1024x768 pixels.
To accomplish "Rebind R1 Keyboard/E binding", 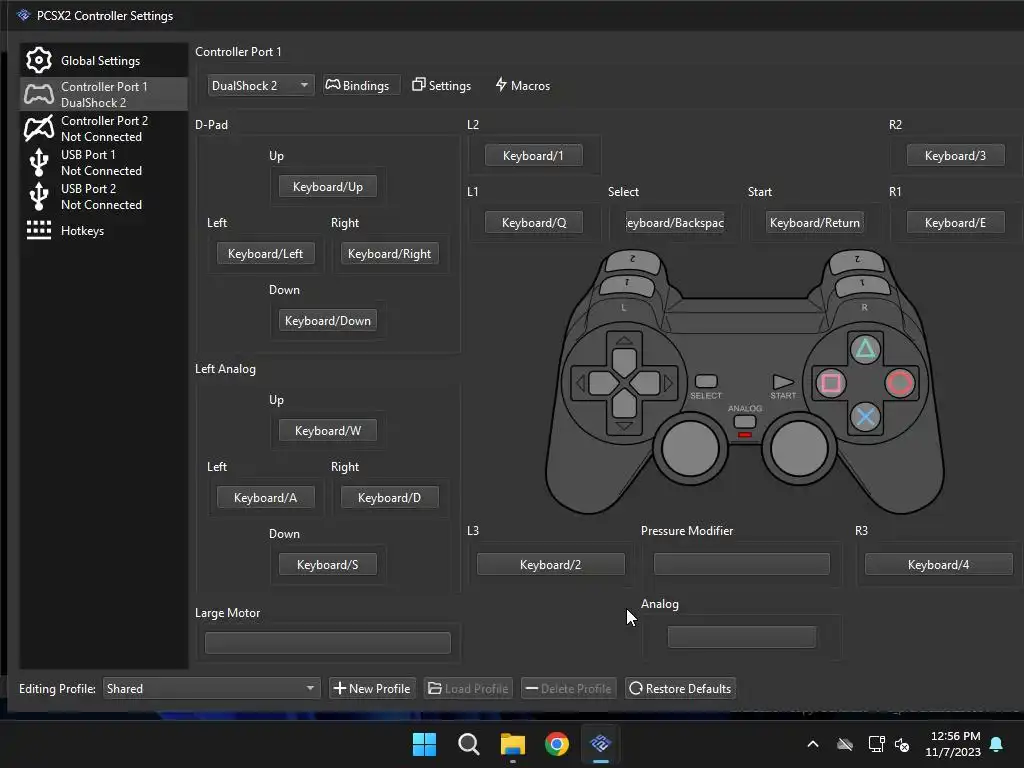I will tap(955, 223).
